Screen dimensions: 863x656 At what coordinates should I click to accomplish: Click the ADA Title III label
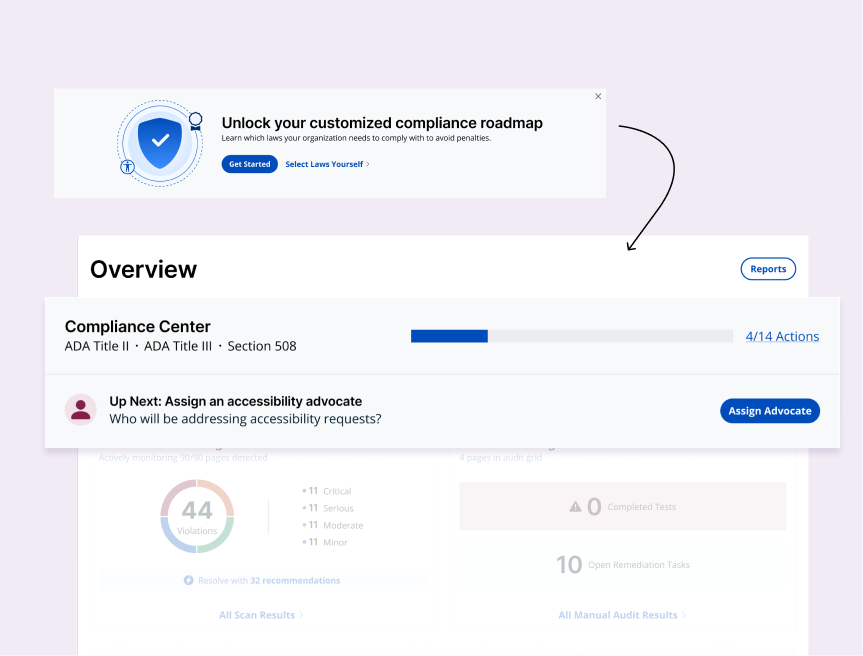pyautogui.click(x=178, y=346)
